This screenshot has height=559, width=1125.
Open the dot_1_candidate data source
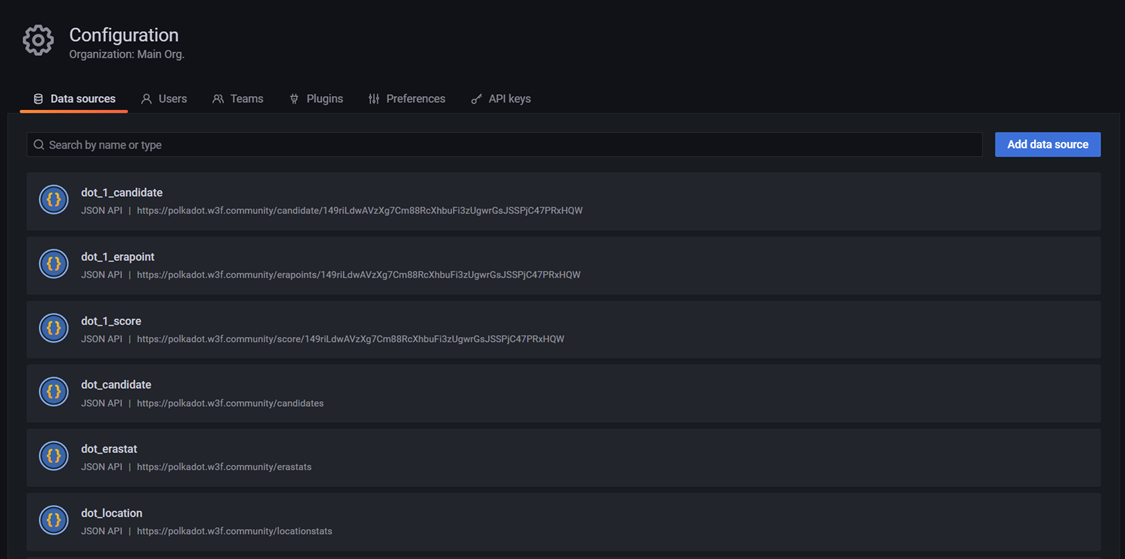122,193
